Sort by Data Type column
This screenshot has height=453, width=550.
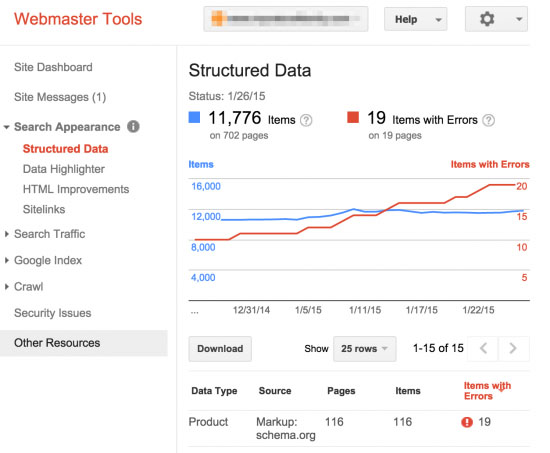[x=214, y=391]
